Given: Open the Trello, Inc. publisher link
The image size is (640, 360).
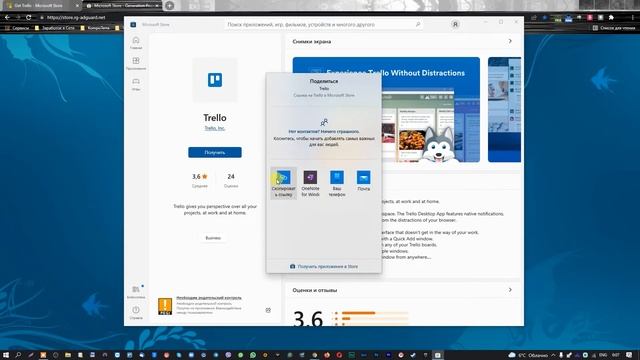Looking at the screenshot, I should 215,128.
